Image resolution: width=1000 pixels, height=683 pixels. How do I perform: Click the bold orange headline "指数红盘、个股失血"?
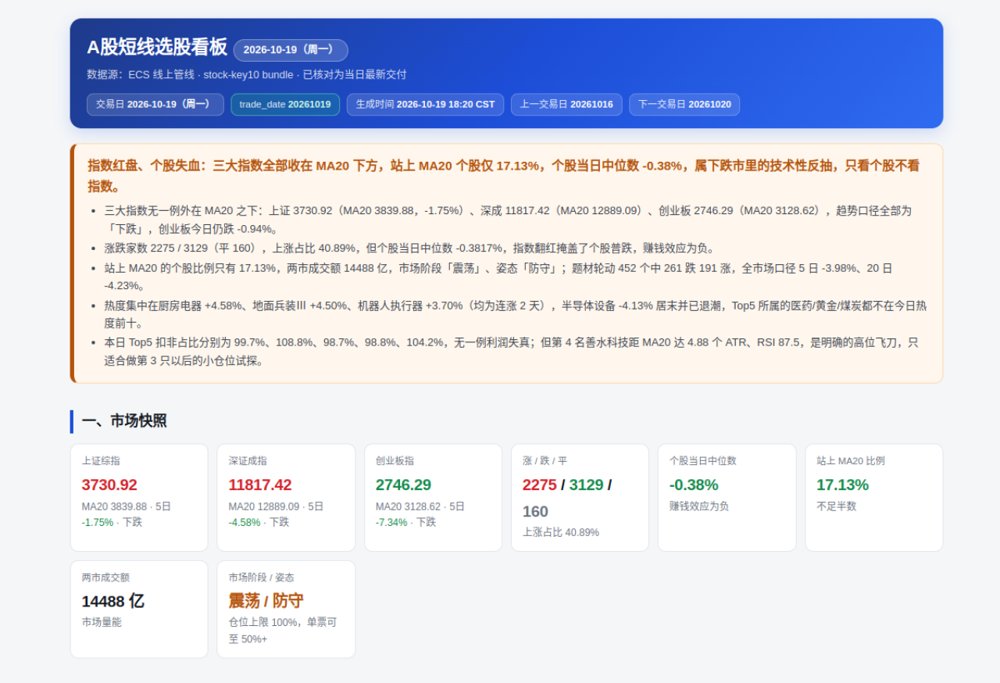point(503,175)
